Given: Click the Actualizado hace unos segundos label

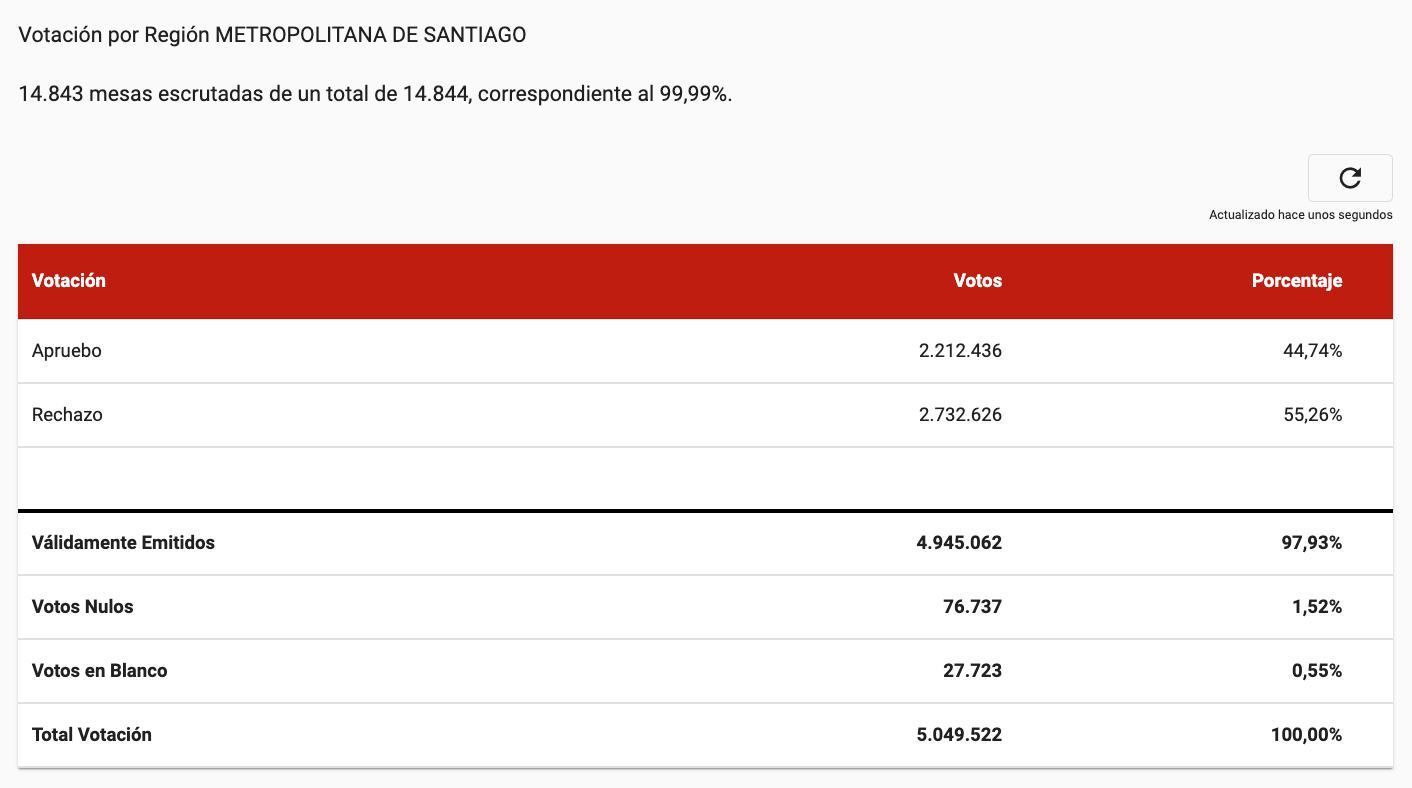Looking at the screenshot, I should (1300, 213).
